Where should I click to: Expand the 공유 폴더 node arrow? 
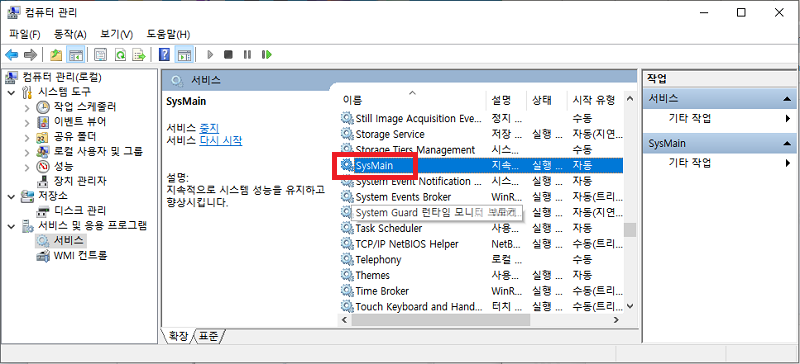27,137
